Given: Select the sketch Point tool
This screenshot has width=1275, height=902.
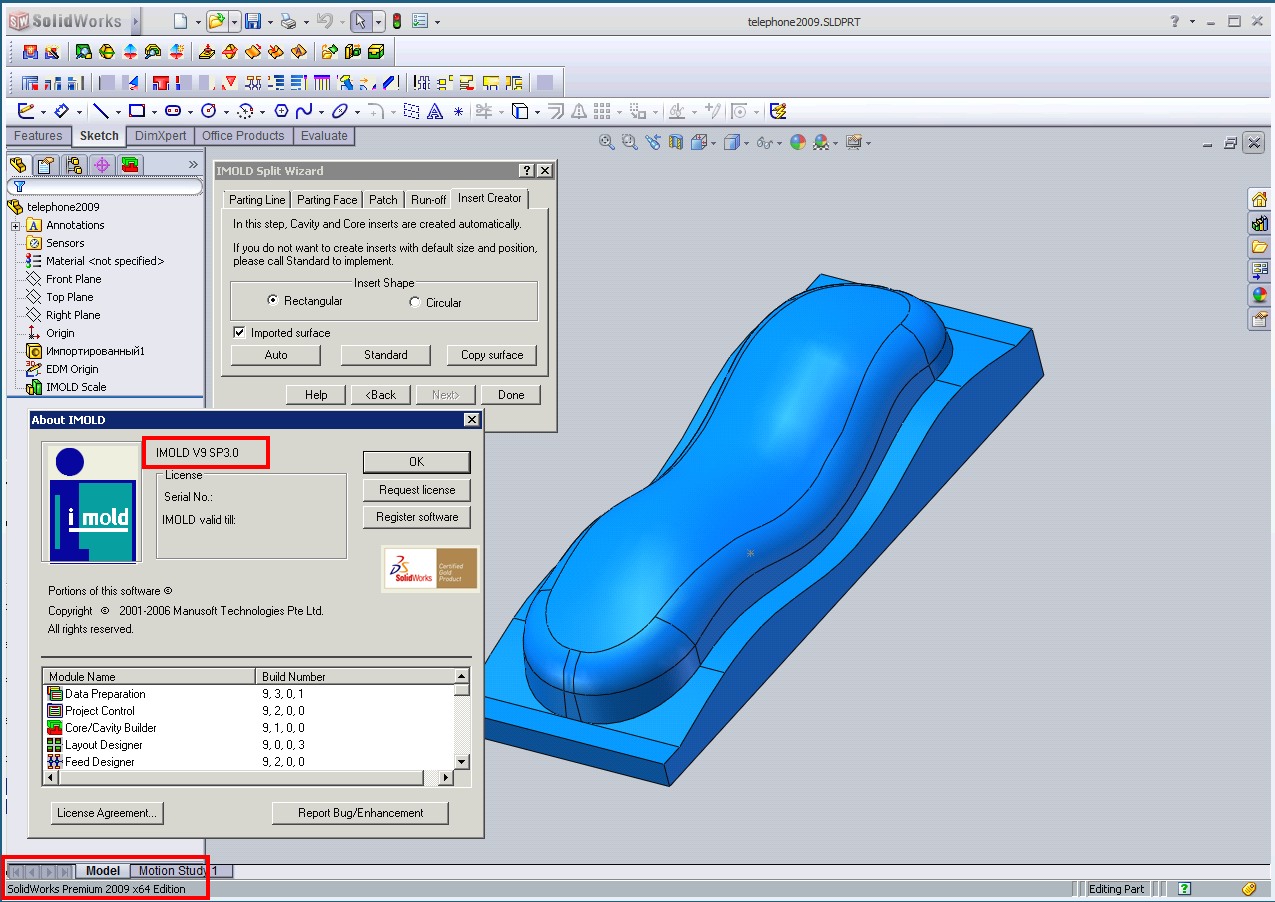Looking at the screenshot, I should pos(458,112).
